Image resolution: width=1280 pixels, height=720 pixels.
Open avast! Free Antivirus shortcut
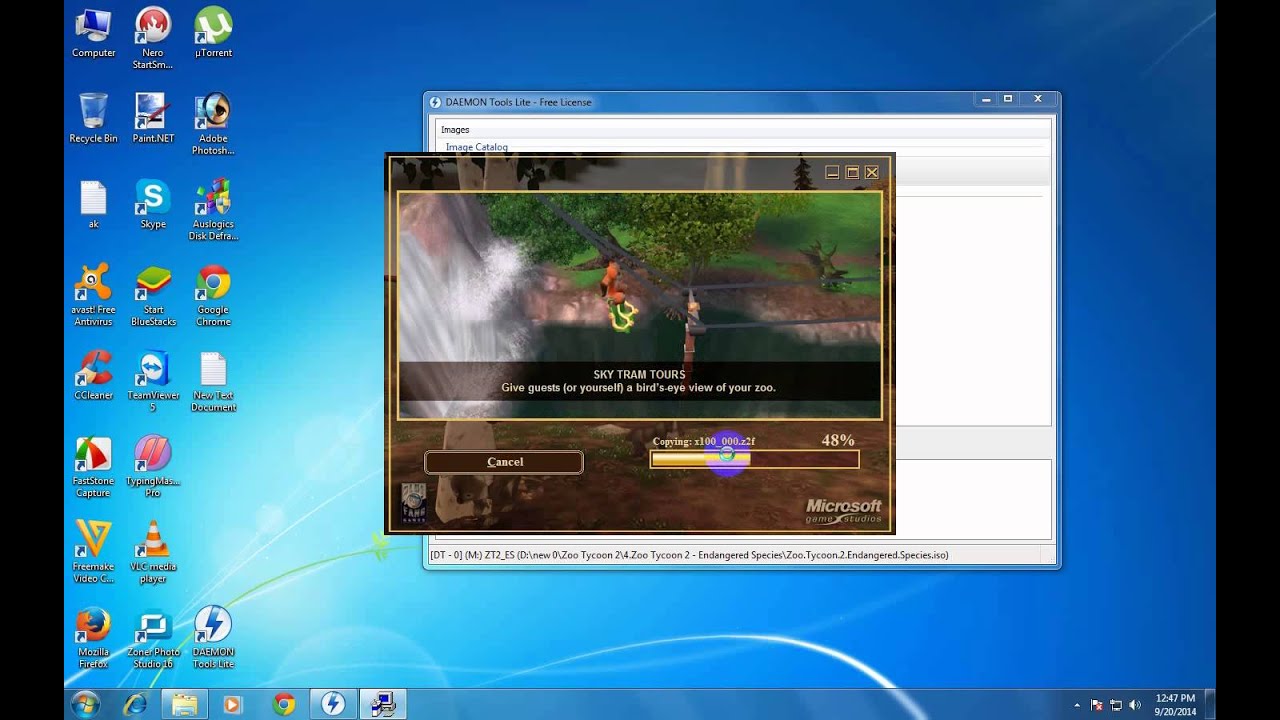[x=93, y=295]
